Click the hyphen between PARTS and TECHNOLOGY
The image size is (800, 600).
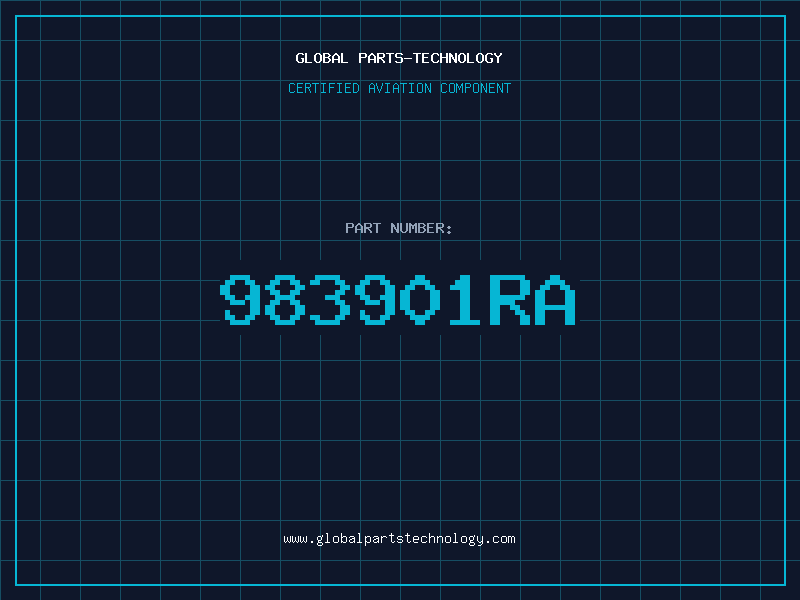[406, 58]
